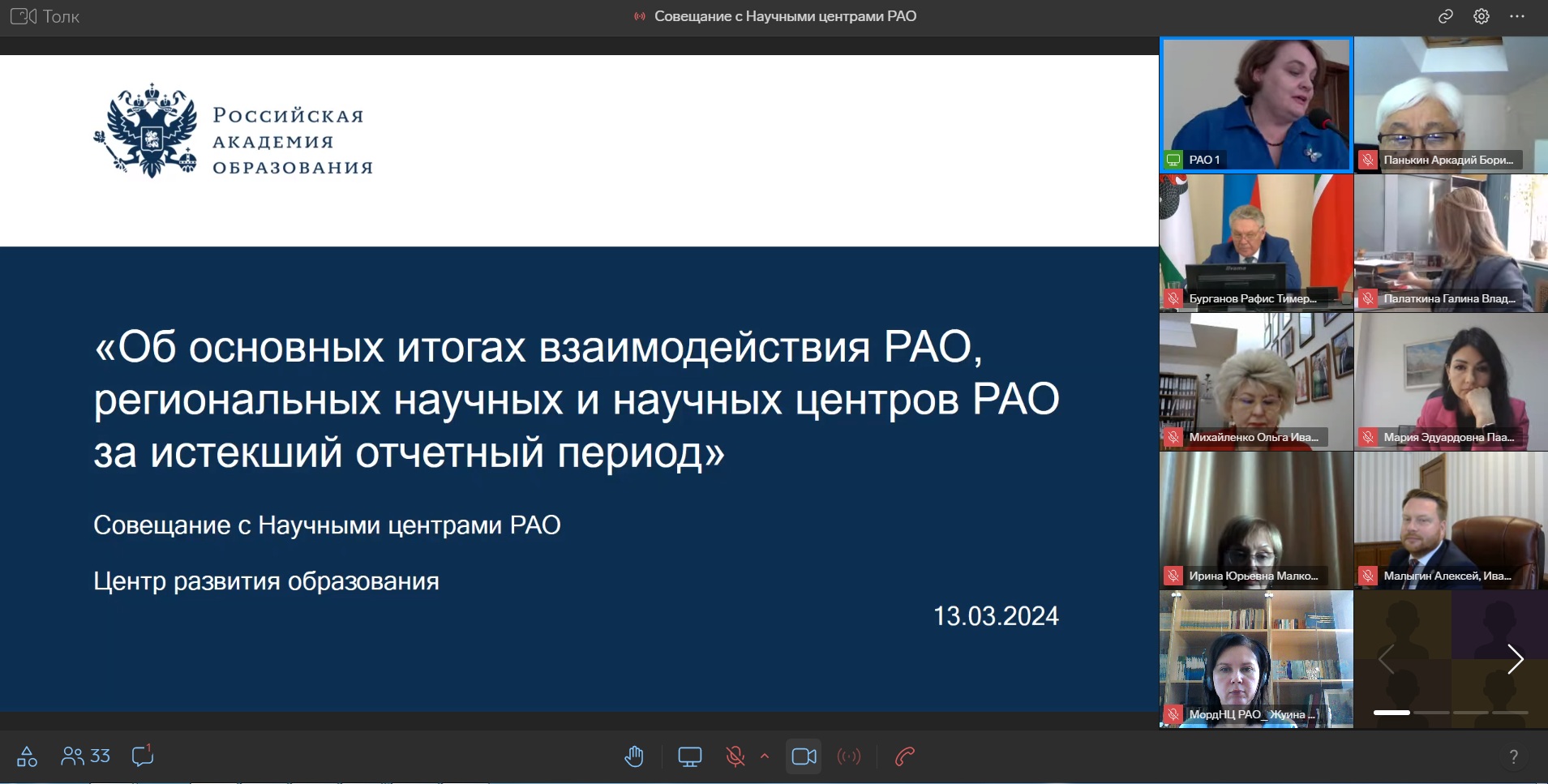The height and width of the screenshot is (784, 1548).
Task: Open the chat panel with unread message
Action: tap(143, 756)
